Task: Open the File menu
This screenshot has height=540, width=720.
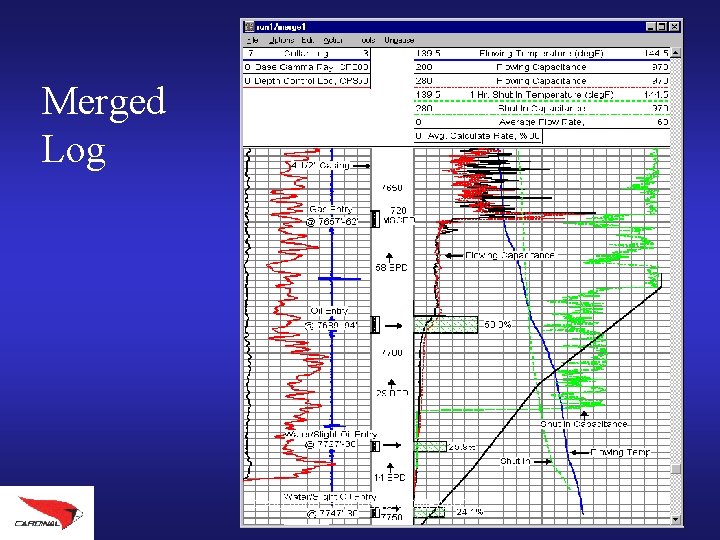Action: [x=253, y=40]
